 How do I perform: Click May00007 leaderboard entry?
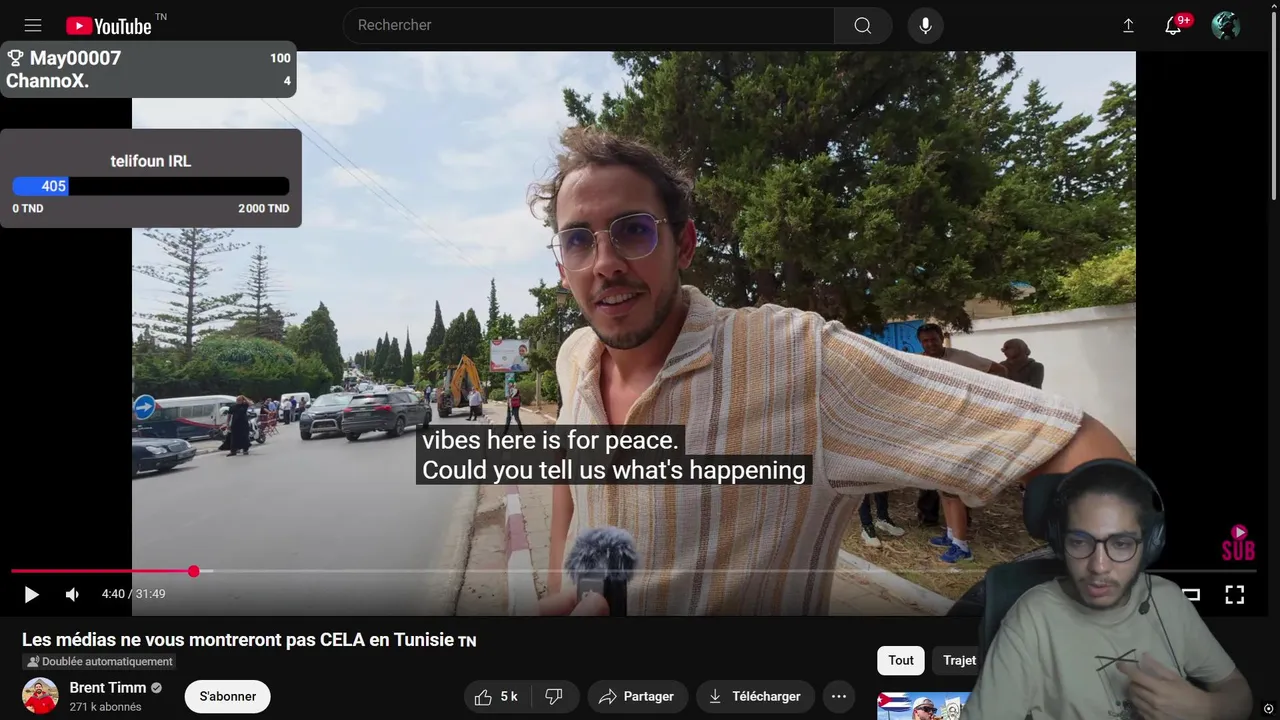click(150, 58)
